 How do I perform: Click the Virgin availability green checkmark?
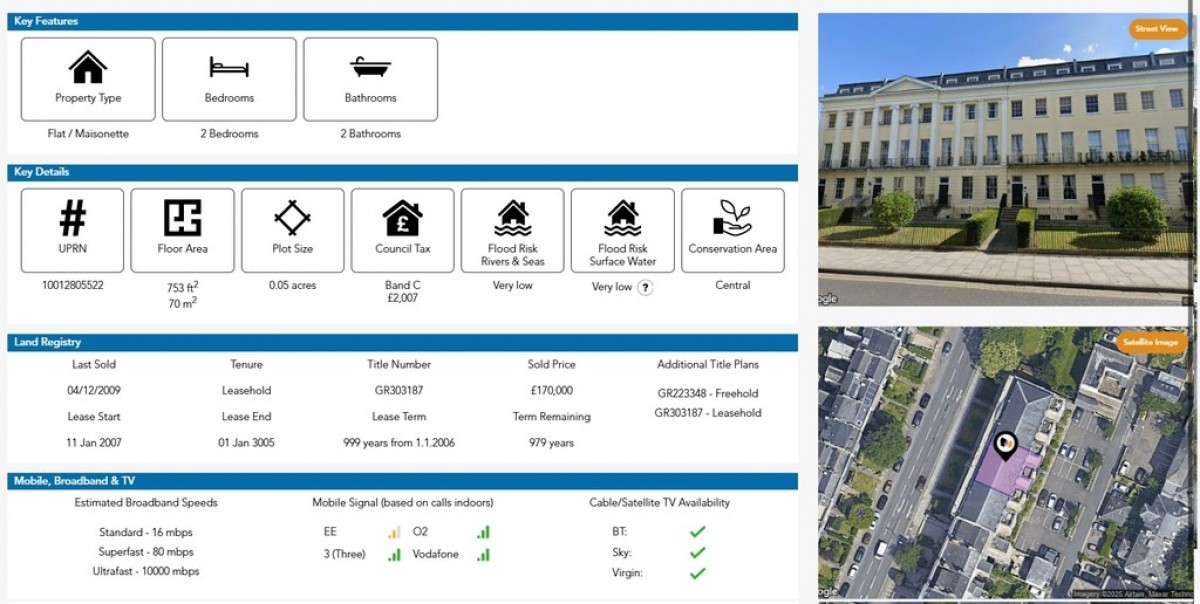pyautogui.click(x=698, y=574)
